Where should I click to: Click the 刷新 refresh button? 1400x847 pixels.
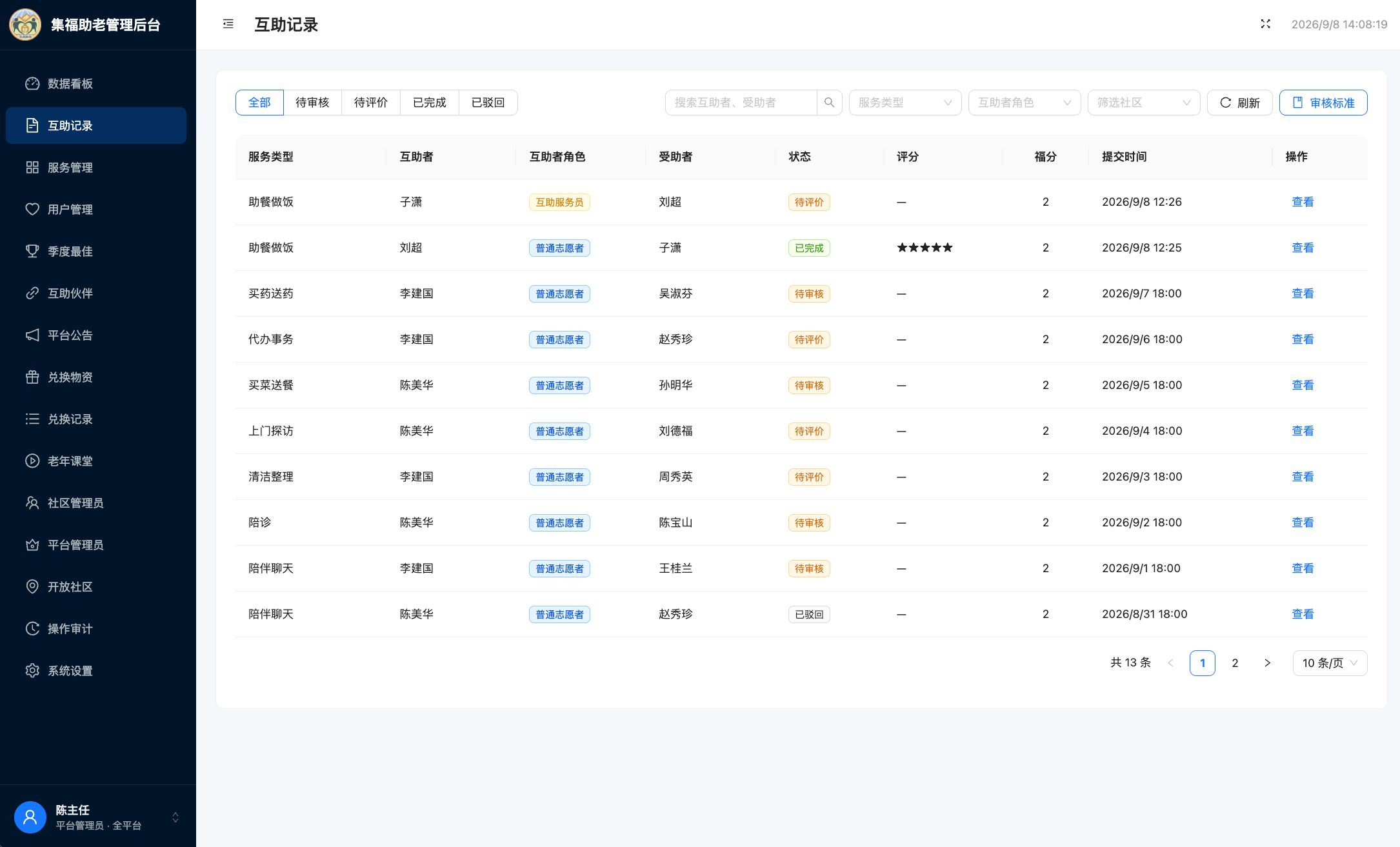point(1239,103)
